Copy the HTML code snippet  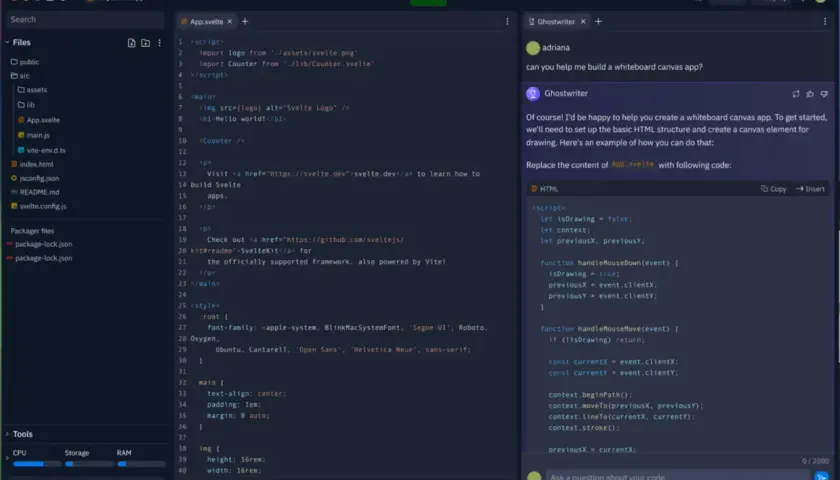(774, 189)
